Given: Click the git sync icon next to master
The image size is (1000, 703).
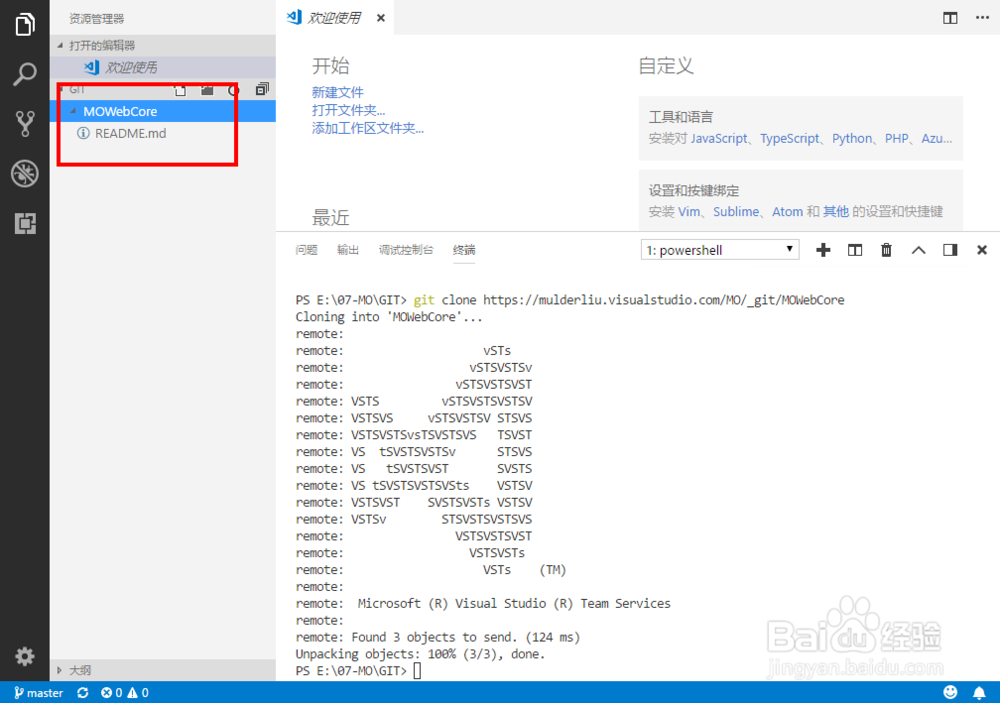Looking at the screenshot, I should click(x=82, y=692).
